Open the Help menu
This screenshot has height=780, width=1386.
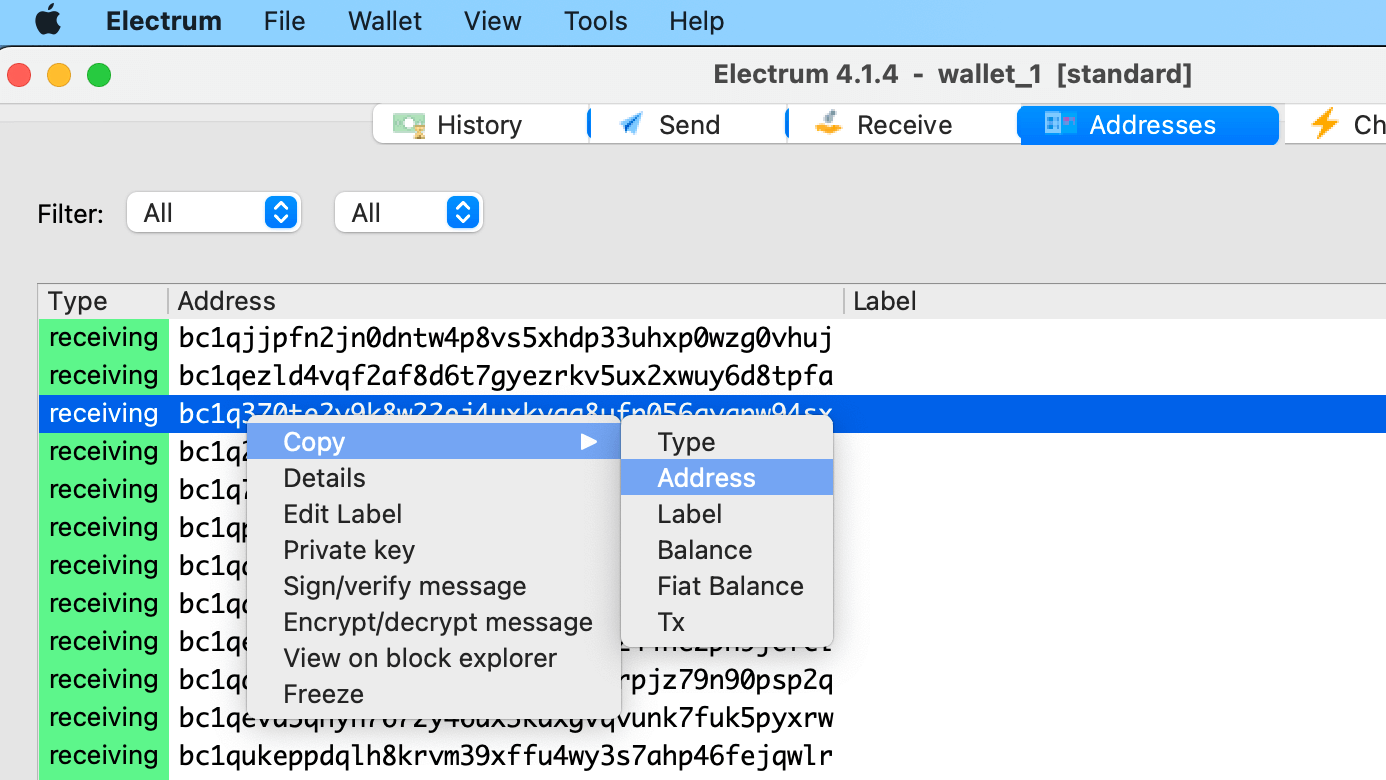pos(696,21)
